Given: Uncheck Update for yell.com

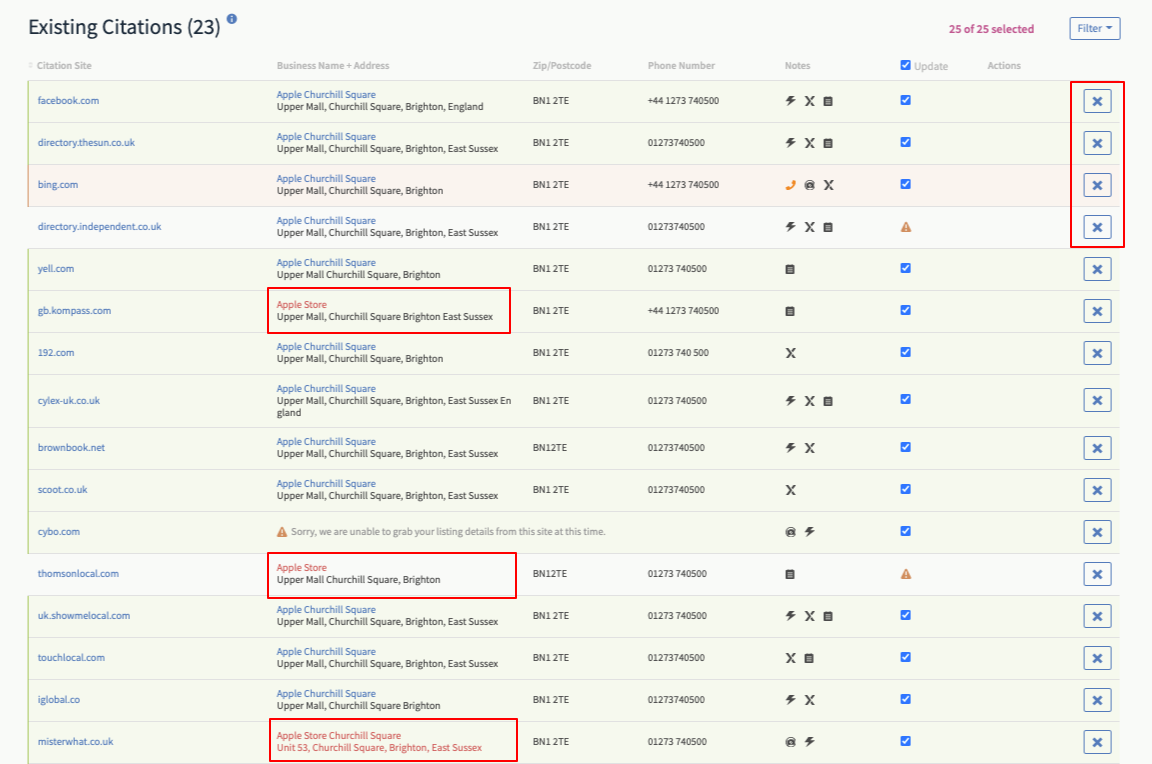Looking at the screenshot, I should 905,268.
